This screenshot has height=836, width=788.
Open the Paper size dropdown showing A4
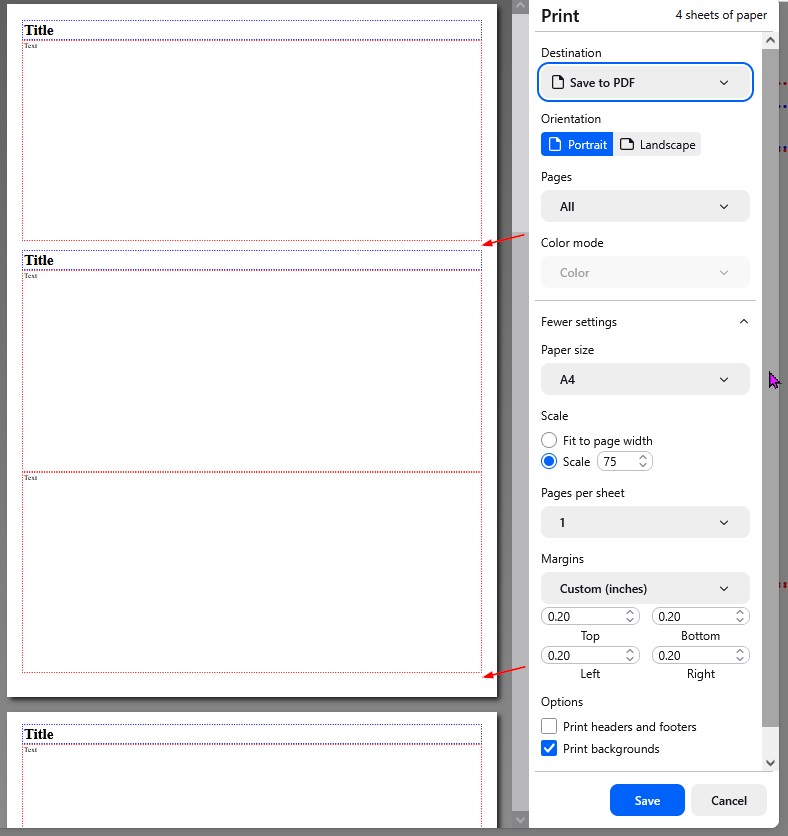click(x=645, y=380)
